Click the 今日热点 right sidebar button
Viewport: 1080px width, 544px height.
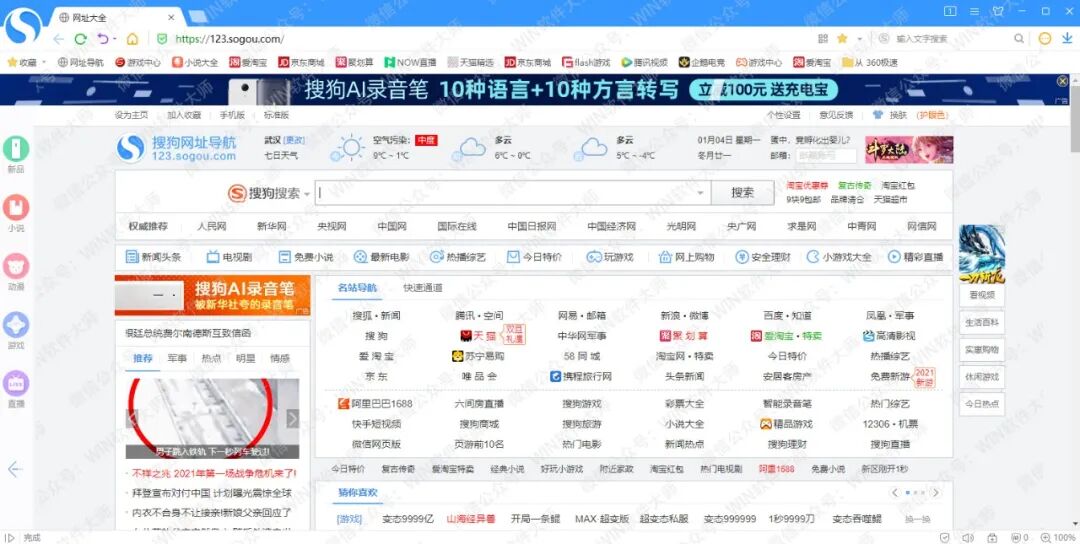point(982,404)
